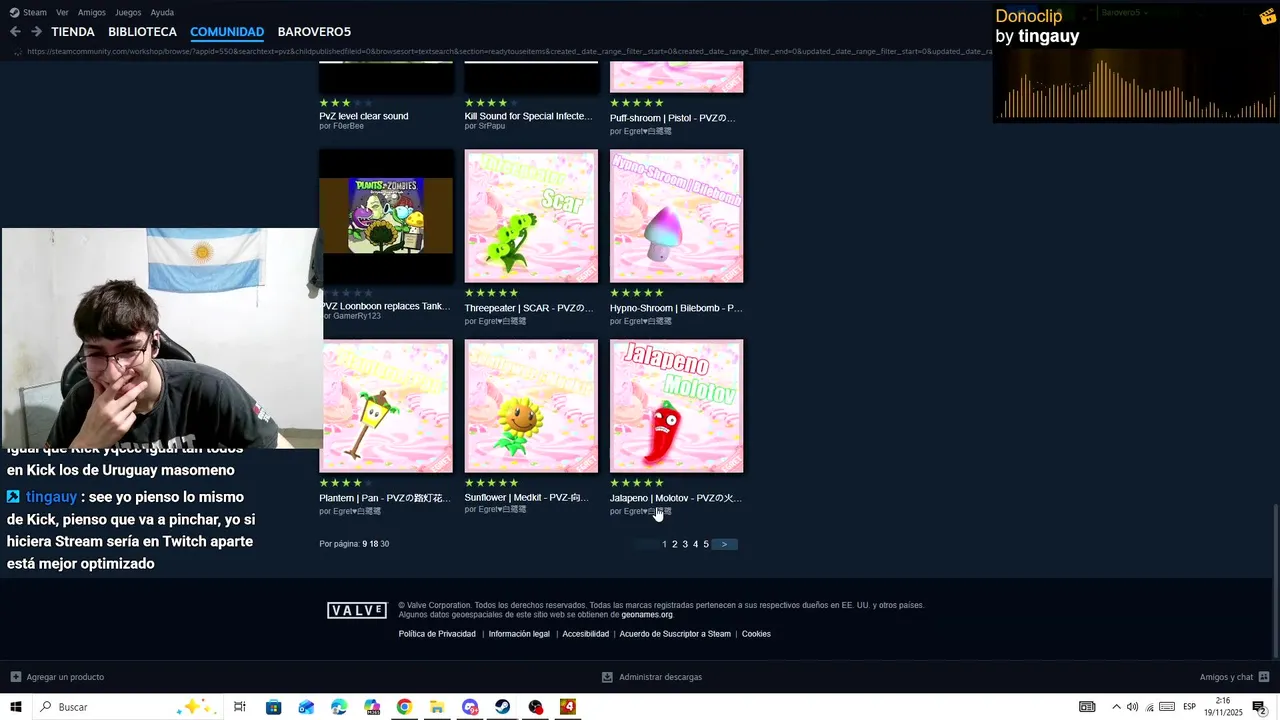Show 9 items per page
Screen dimensions: 1280x720
(365, 544)
